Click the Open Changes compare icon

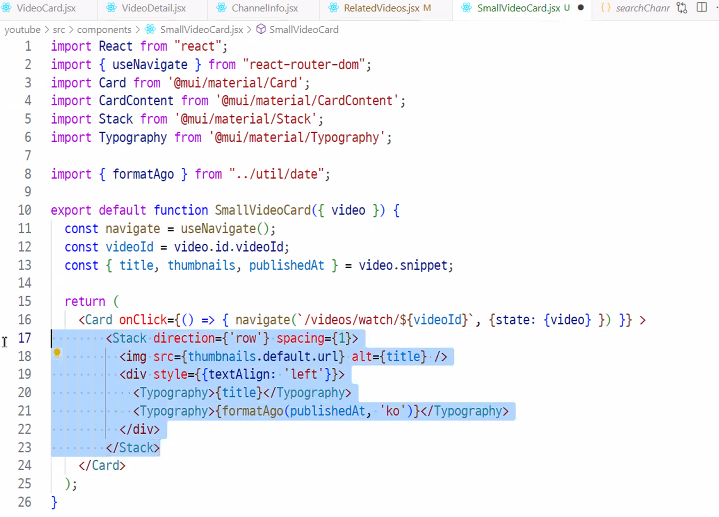point(682,8)
